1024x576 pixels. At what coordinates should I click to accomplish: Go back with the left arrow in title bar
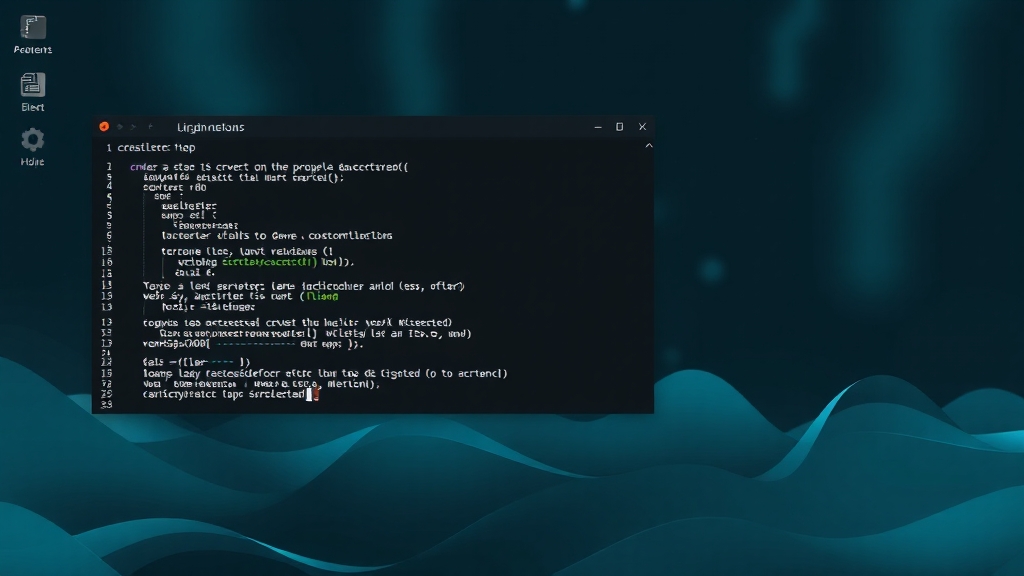120,127
